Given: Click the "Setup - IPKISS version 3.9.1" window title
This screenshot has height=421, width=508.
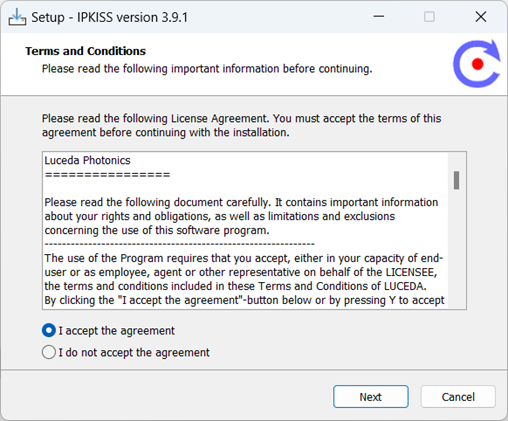Looking at the screenshot, I should coord(109,17).
